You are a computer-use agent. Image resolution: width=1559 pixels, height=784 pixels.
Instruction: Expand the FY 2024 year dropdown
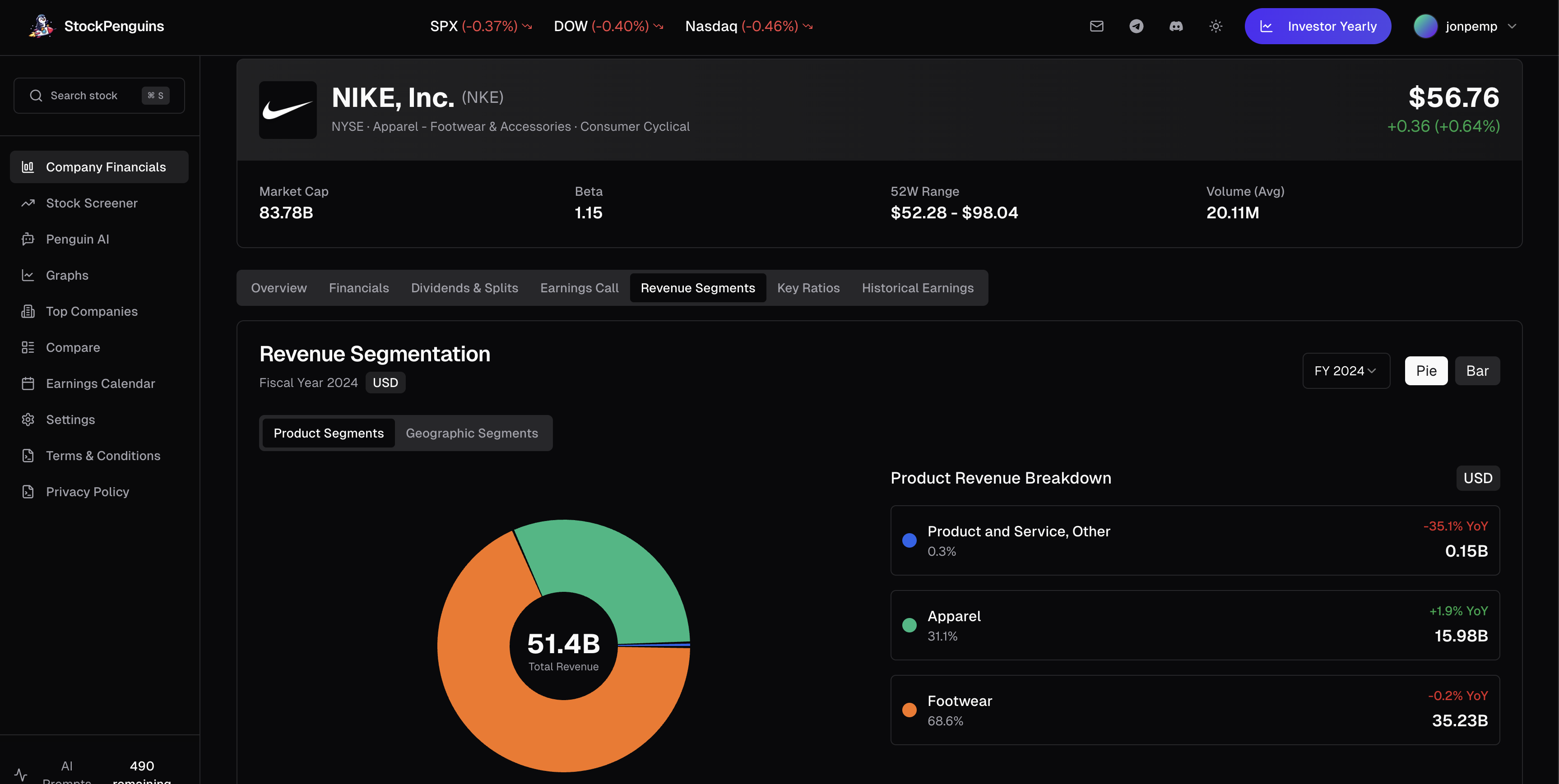[1346, 371]
